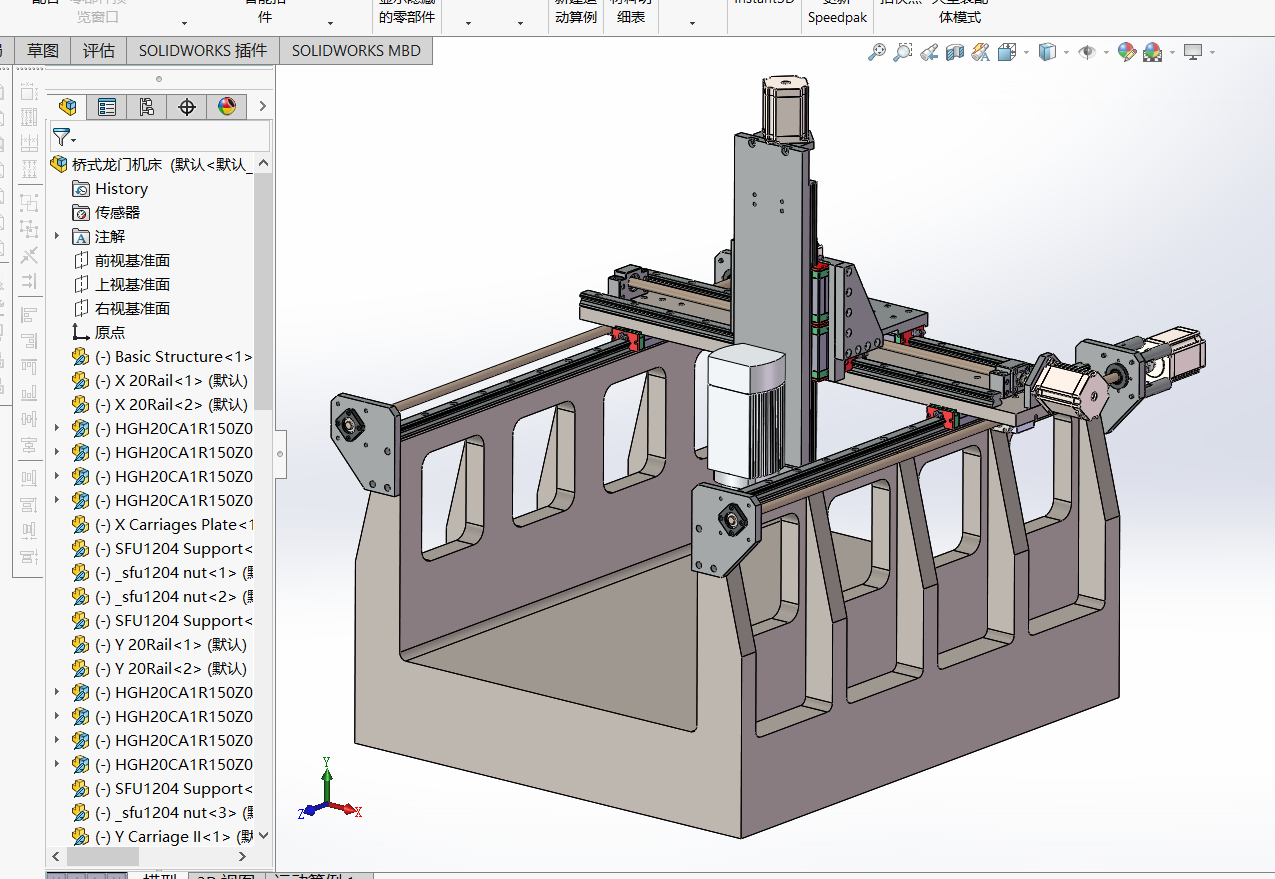Open the Display Style dropdown arrow
Image resolution: width=1275 pixels, height=879 pixels.
point(1067,52)
